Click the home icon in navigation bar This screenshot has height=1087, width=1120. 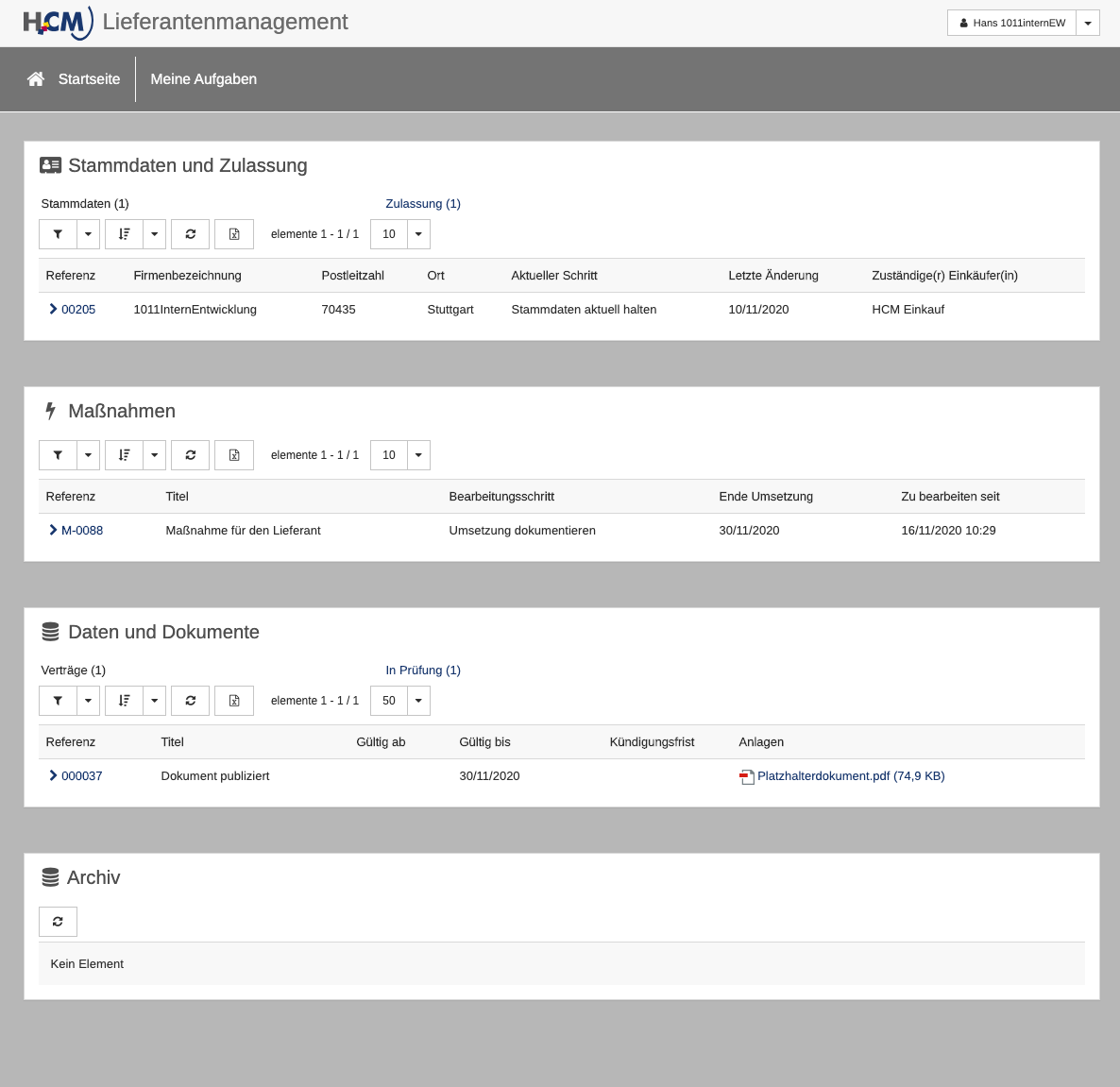point(36,79)
